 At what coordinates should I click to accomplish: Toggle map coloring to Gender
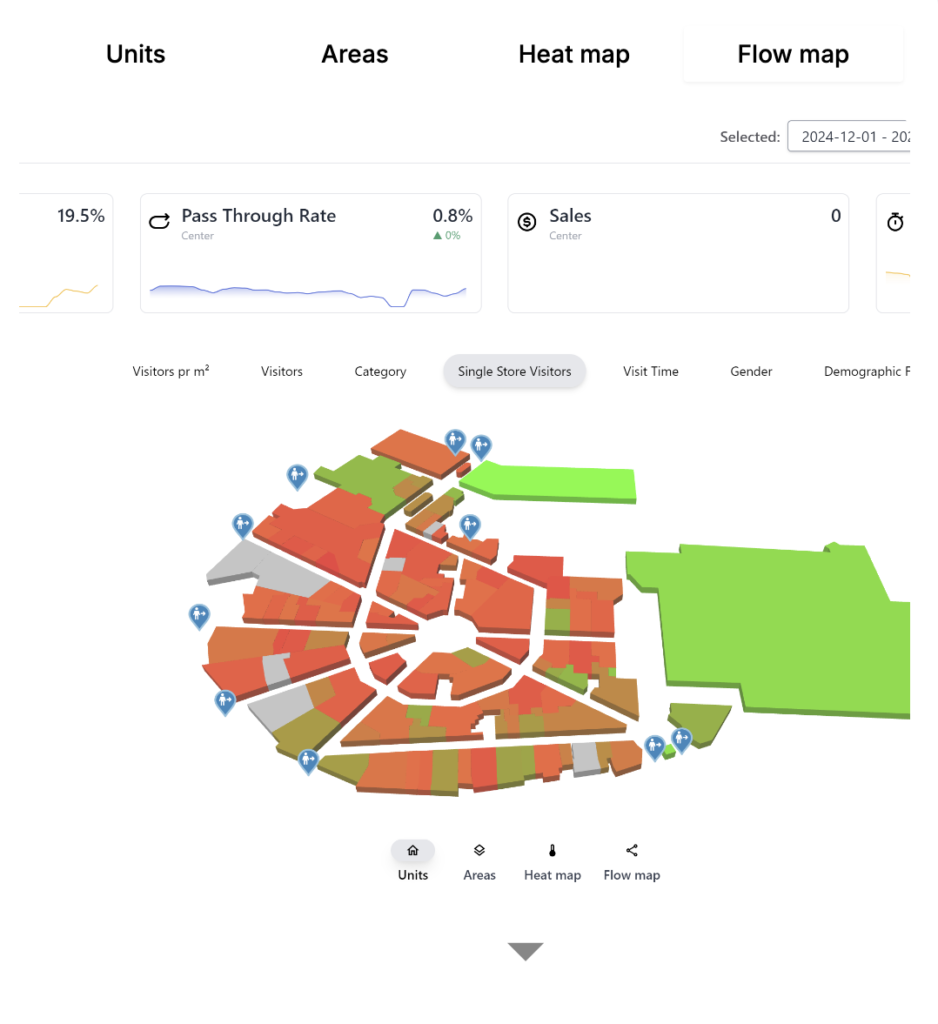click(x=751, y=371)
